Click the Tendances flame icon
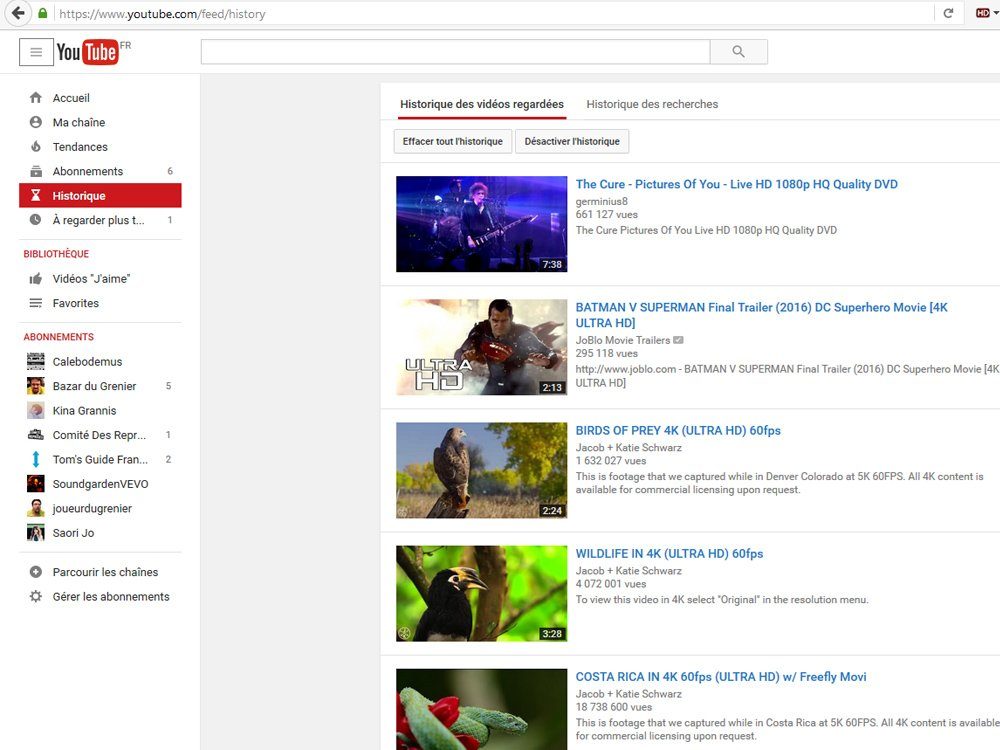1000x750 pixels. click(x=36, y=147)
